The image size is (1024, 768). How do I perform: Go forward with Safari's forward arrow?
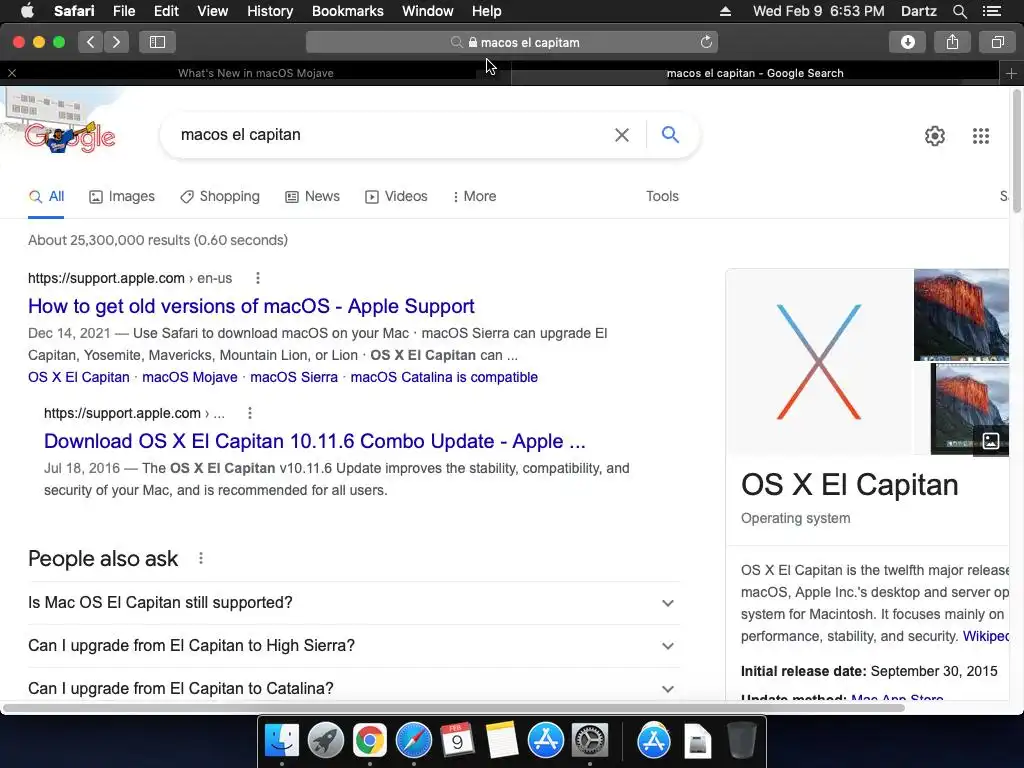coord(116,42)
